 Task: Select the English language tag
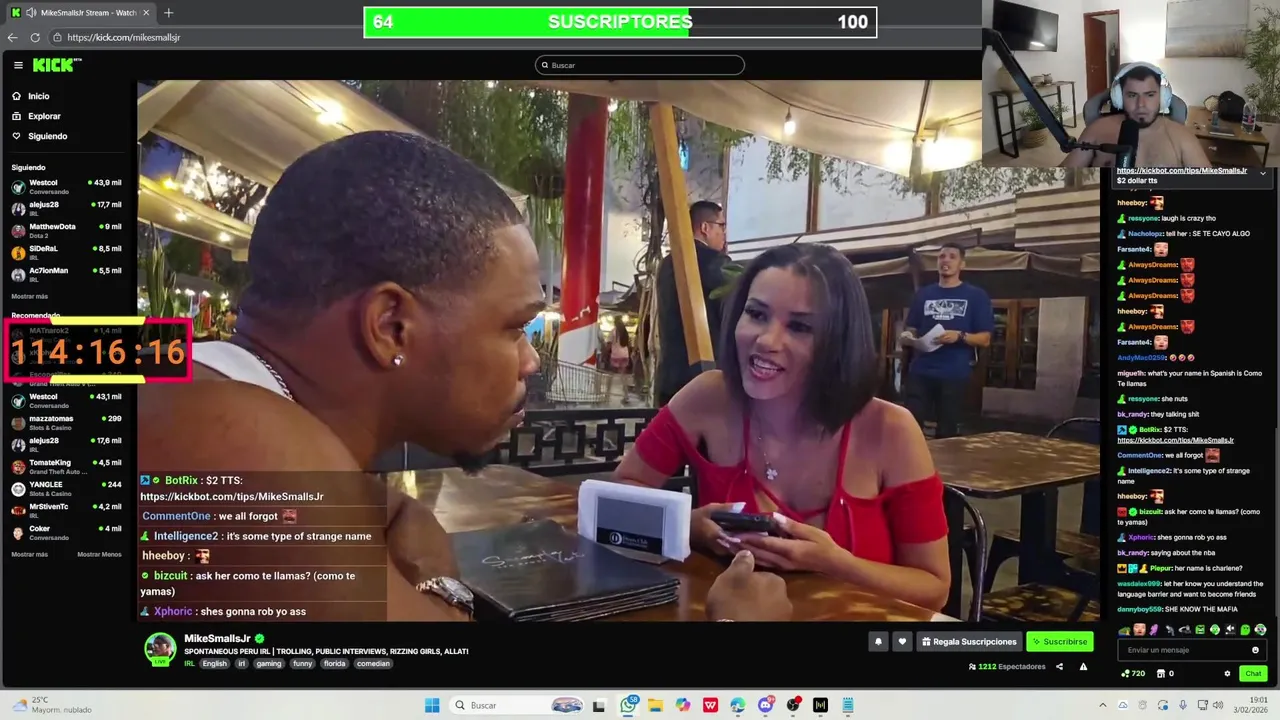point(214,664)
